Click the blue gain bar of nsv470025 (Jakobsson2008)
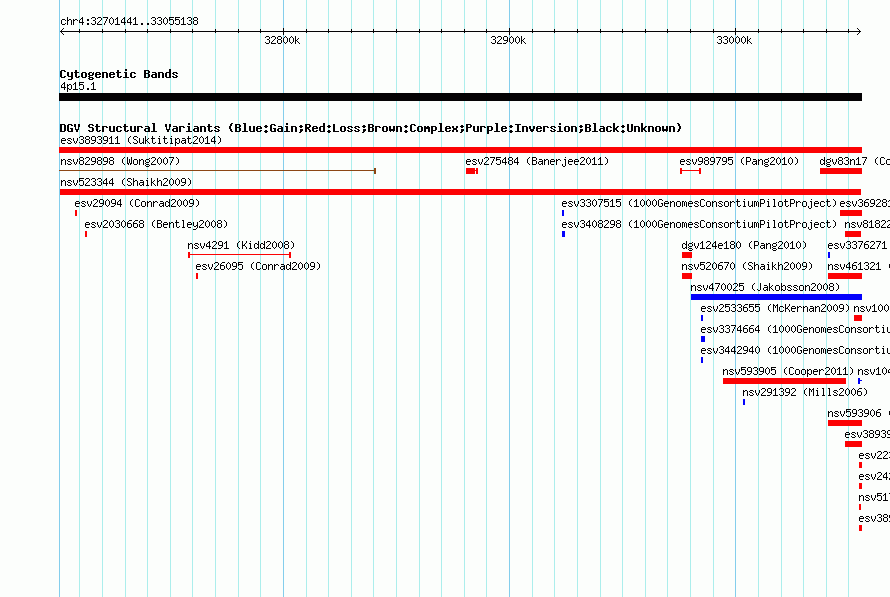890x597 pixels. tap(776, 297)
